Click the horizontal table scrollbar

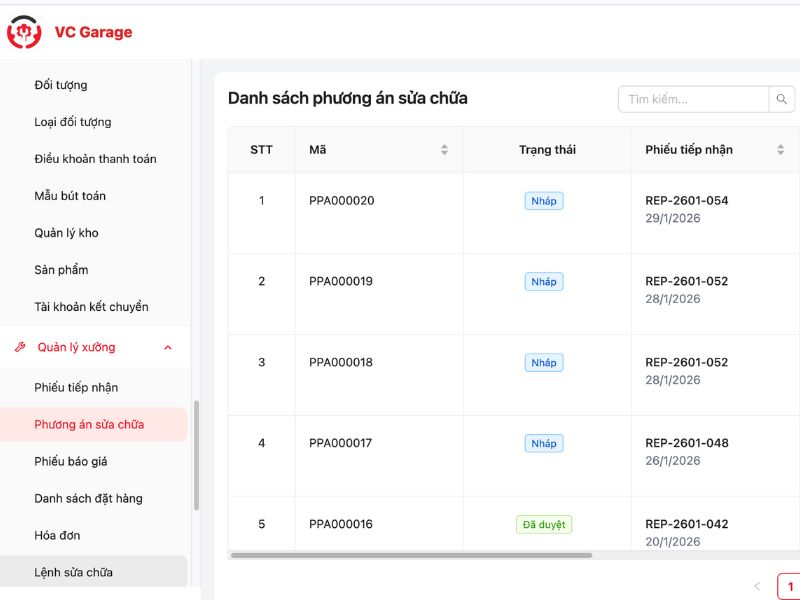coord(411,555)
